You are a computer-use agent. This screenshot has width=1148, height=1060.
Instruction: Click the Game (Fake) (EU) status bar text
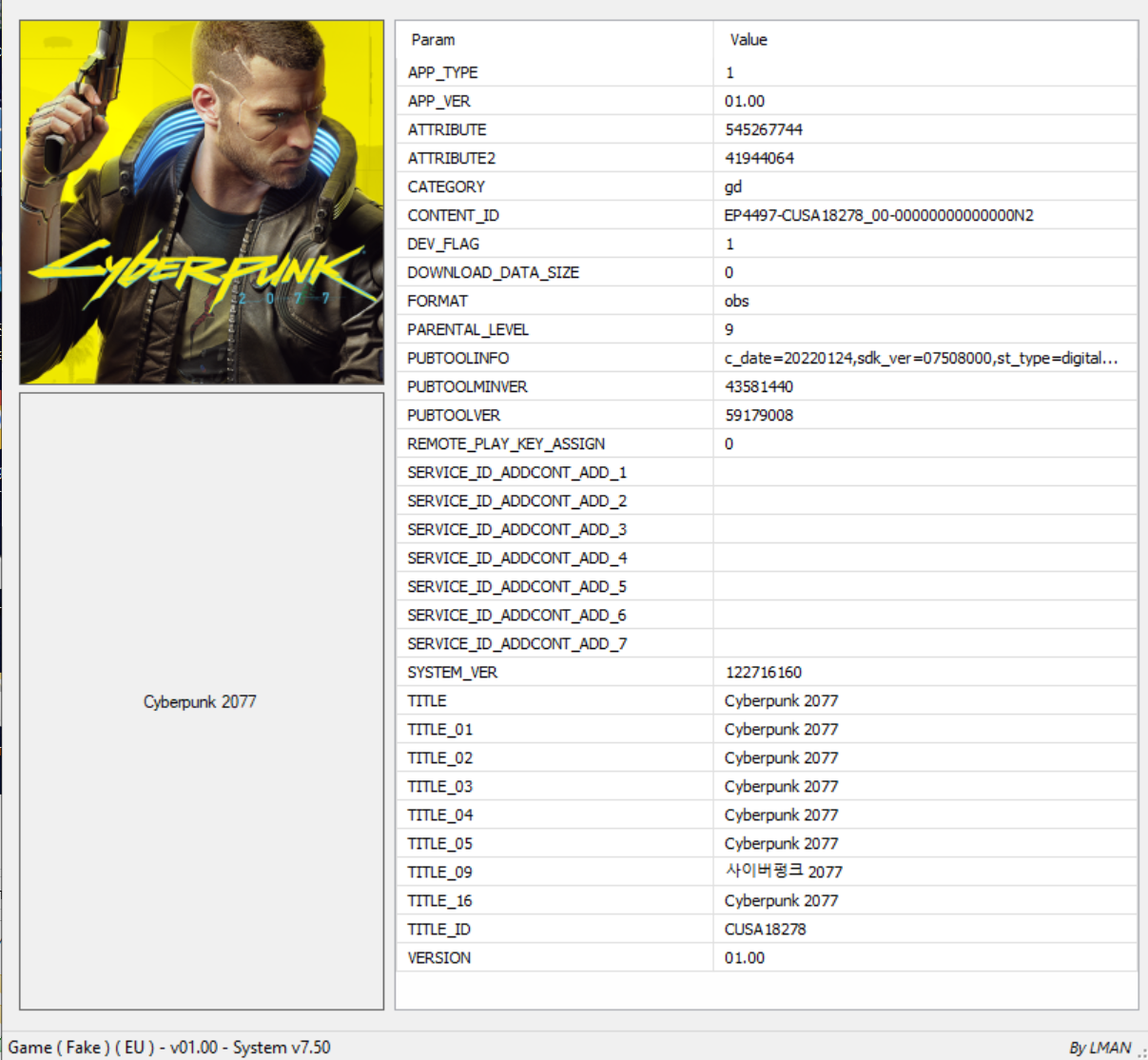pos(169,1047)
